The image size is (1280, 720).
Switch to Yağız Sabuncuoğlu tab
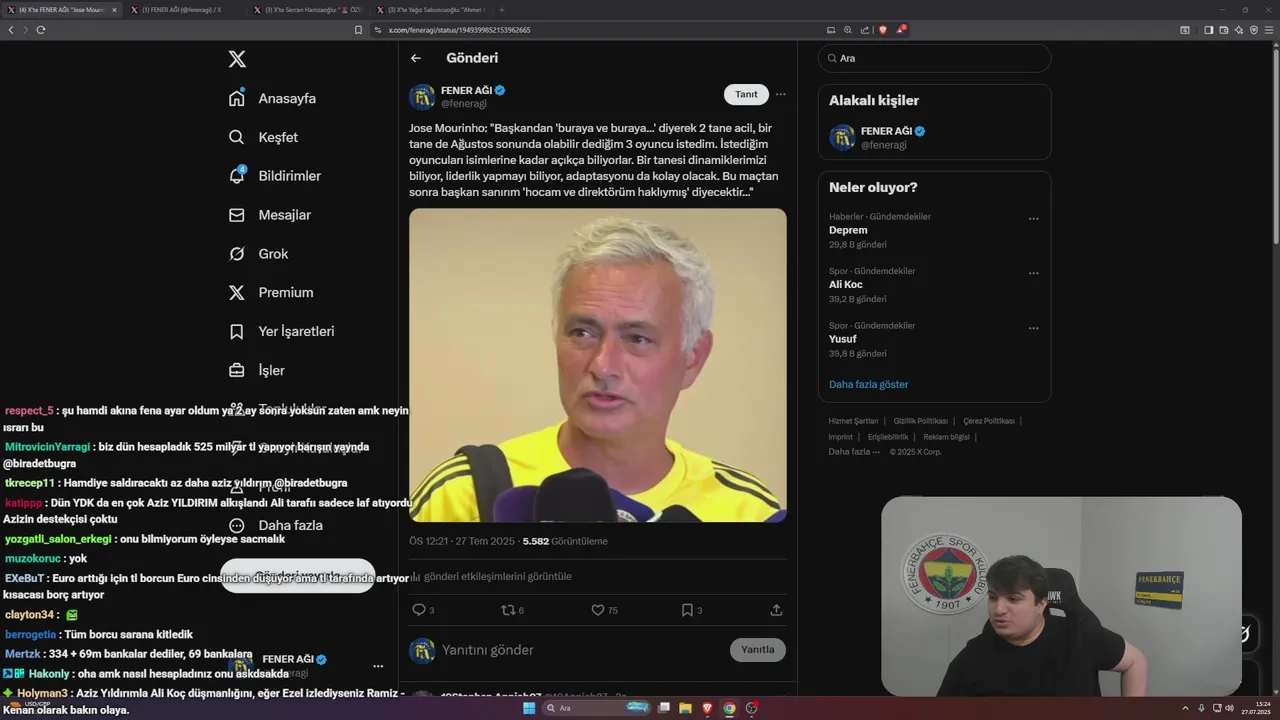pos(430,9)
